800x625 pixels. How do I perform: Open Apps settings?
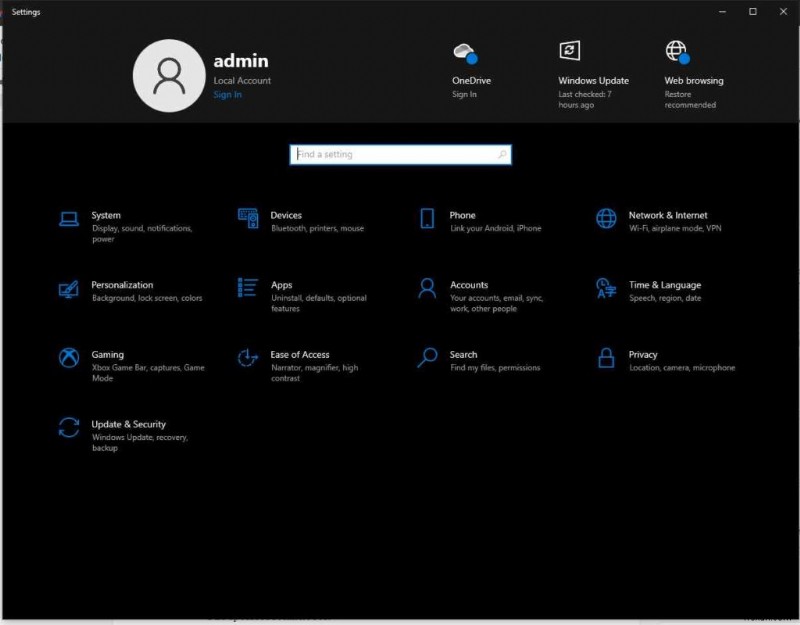[280, 284]
